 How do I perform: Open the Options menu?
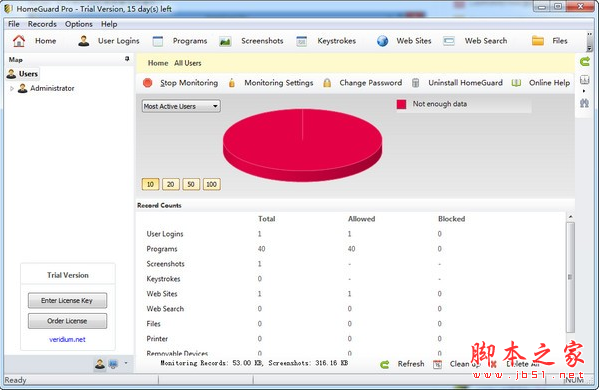[x=79, y=24]
